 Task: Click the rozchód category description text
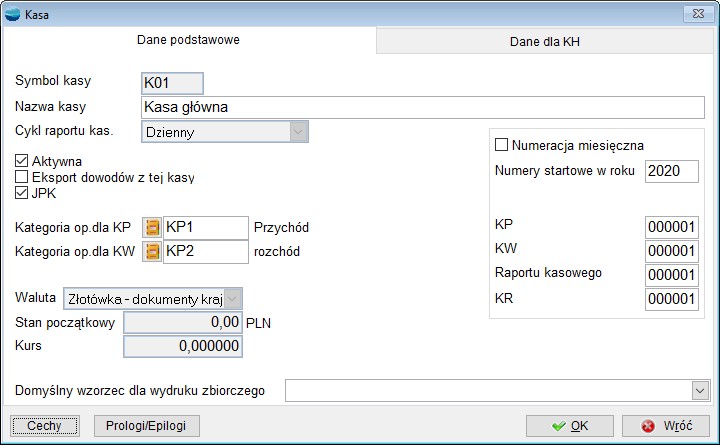click(x=277, y=252)
